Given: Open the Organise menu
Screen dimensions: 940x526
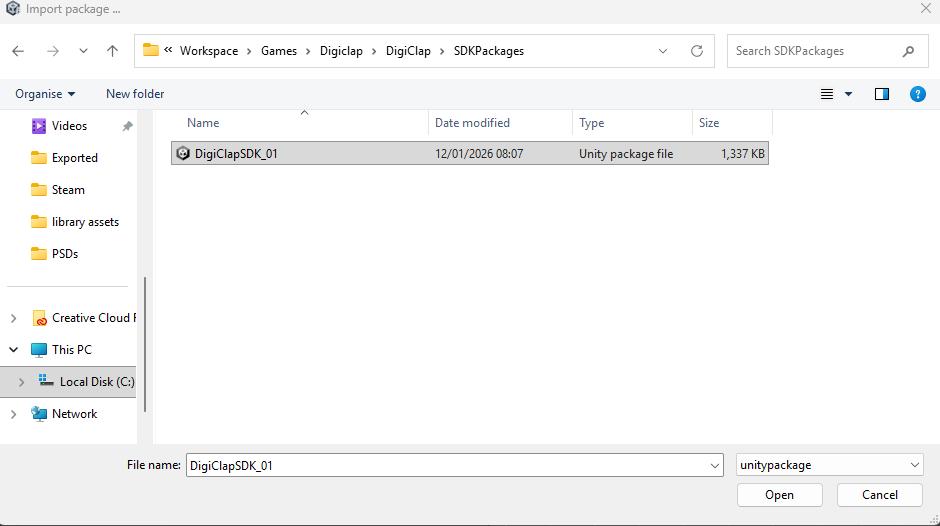Looking at the screenshot, I should point(45,94).
